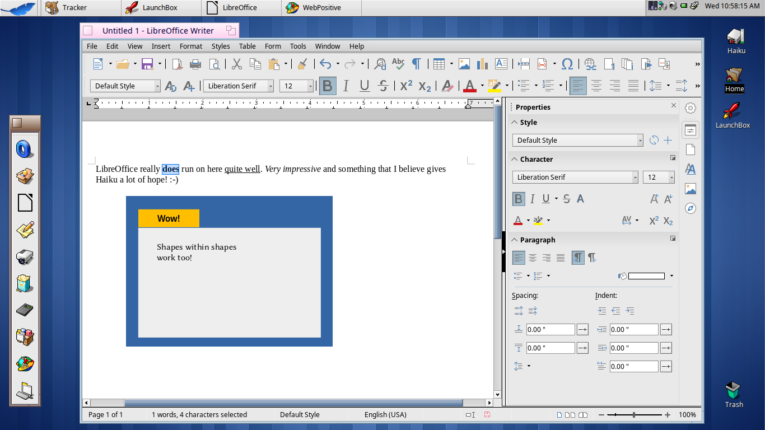Click above paragraph spacing input field

pyautogui.click(x=550, y=329)
